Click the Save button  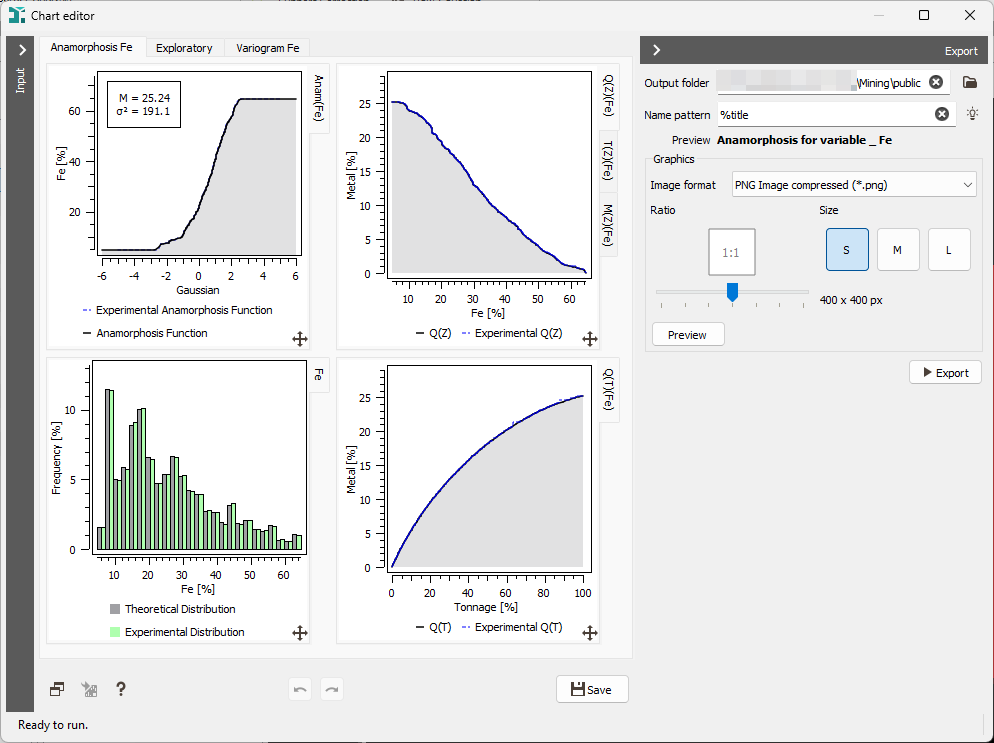pos(592,690)
